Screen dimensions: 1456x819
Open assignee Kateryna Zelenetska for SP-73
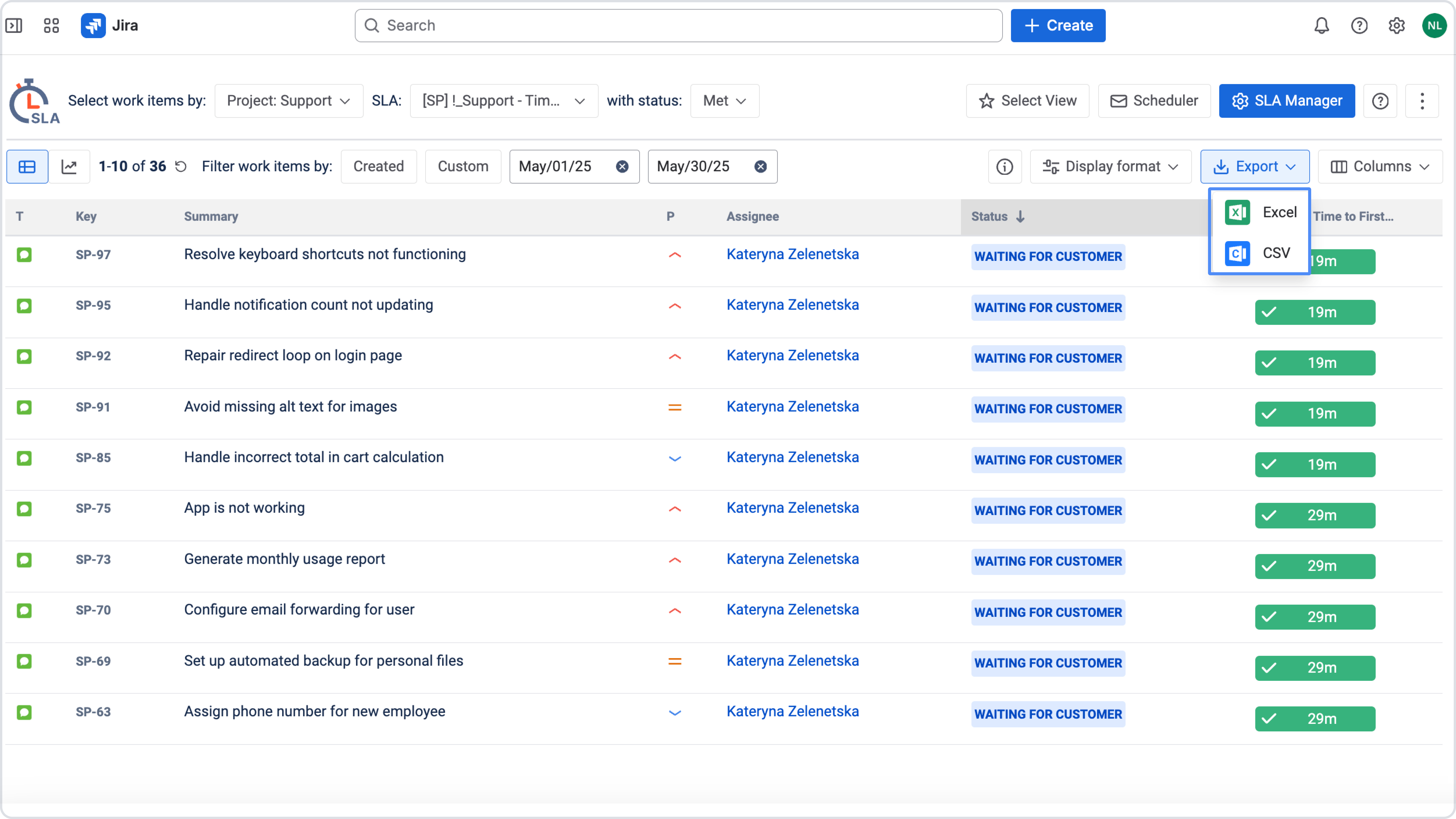[792, 559]
